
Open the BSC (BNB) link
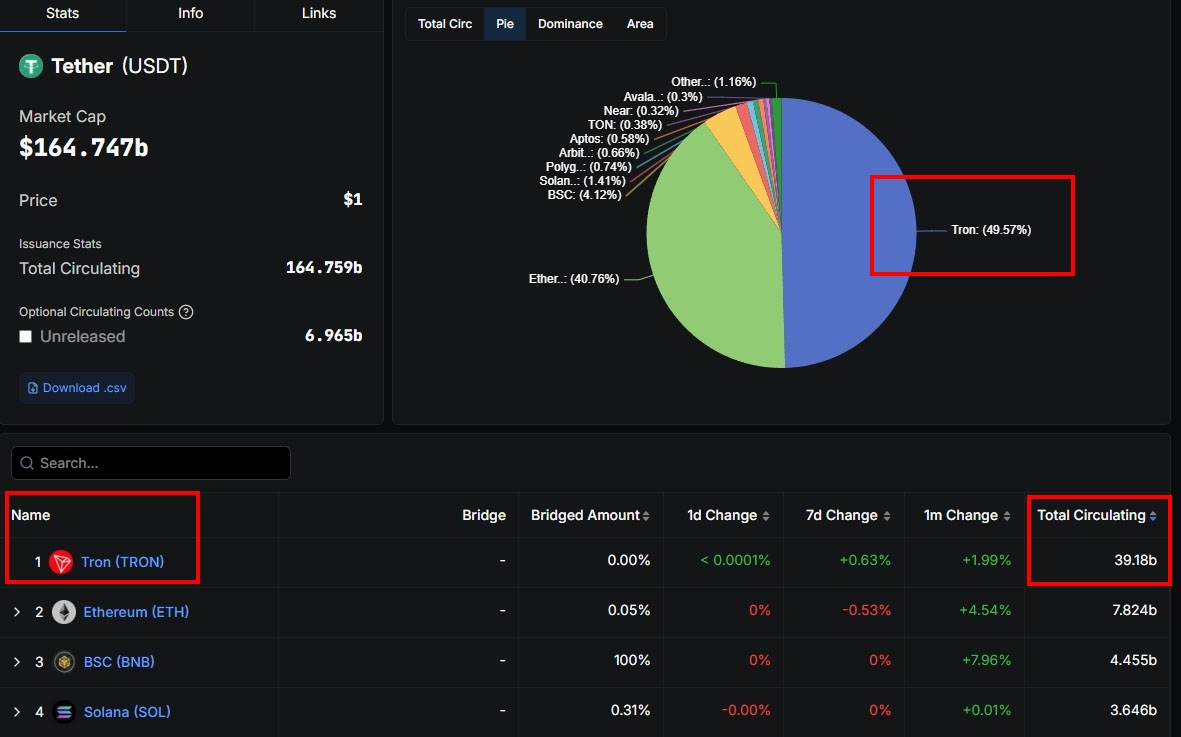(119, 662)
